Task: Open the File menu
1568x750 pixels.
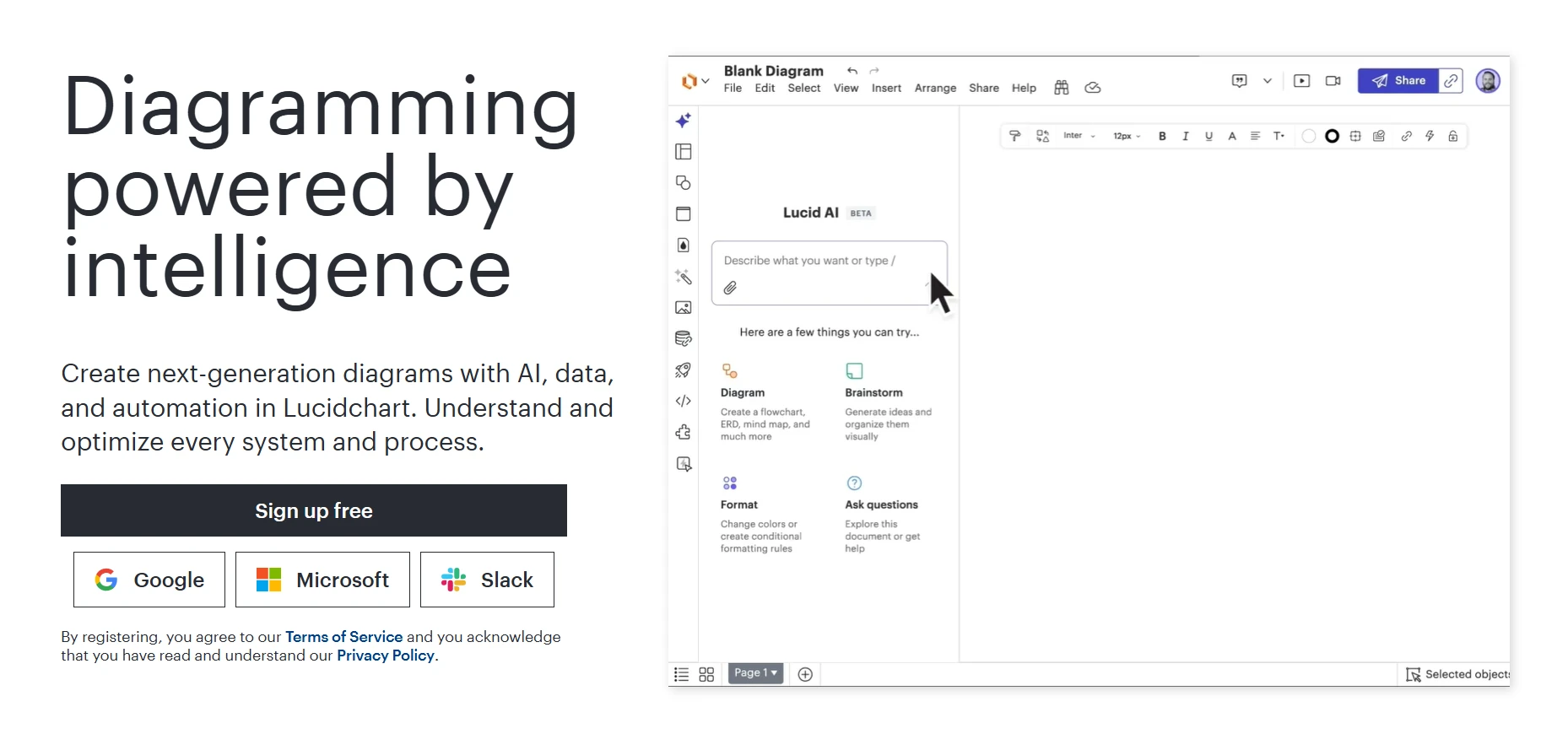Action: coord(733,88)
